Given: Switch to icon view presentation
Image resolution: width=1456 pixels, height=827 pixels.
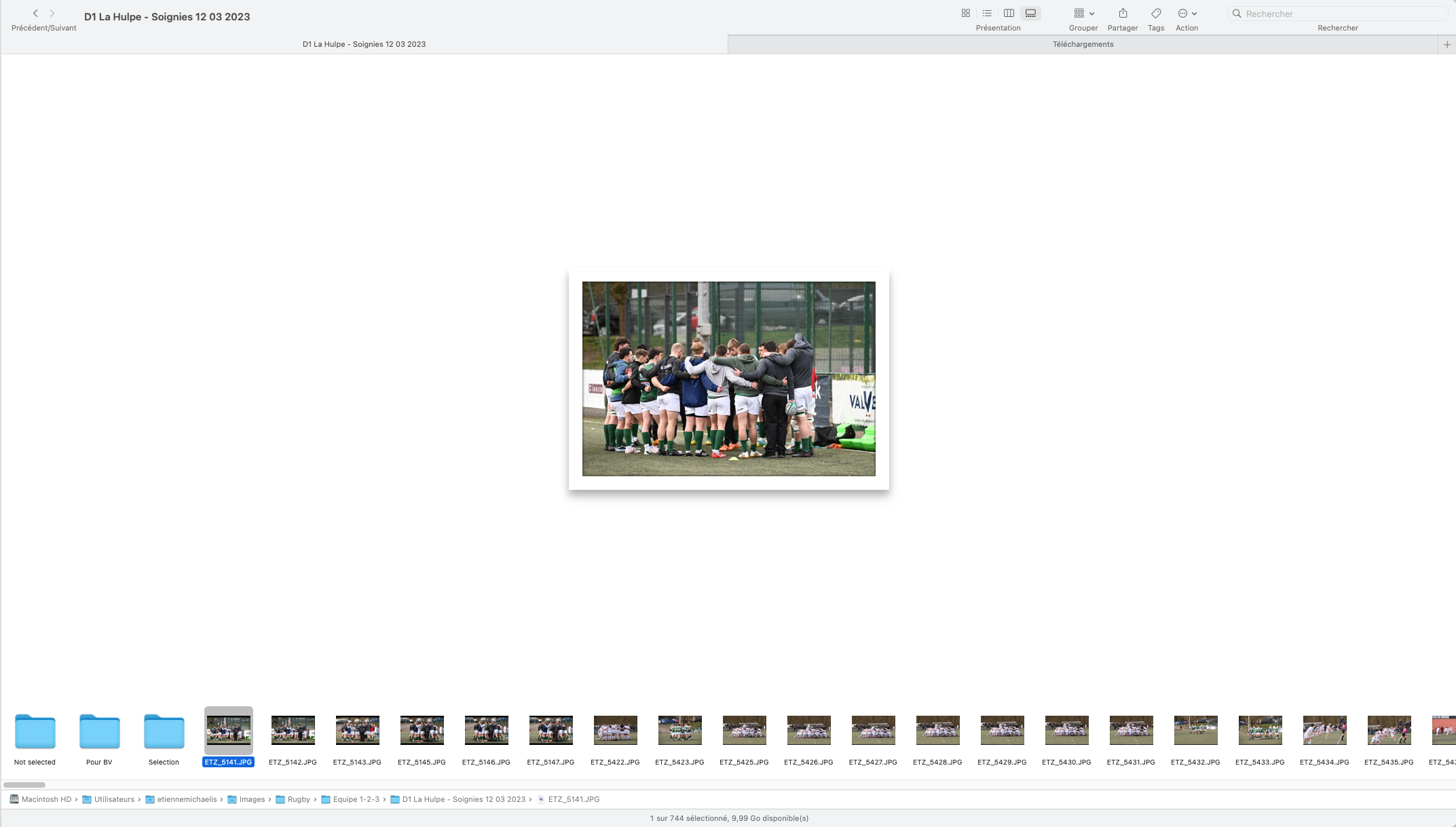Looking at the screenshot, I should (965, 14).
